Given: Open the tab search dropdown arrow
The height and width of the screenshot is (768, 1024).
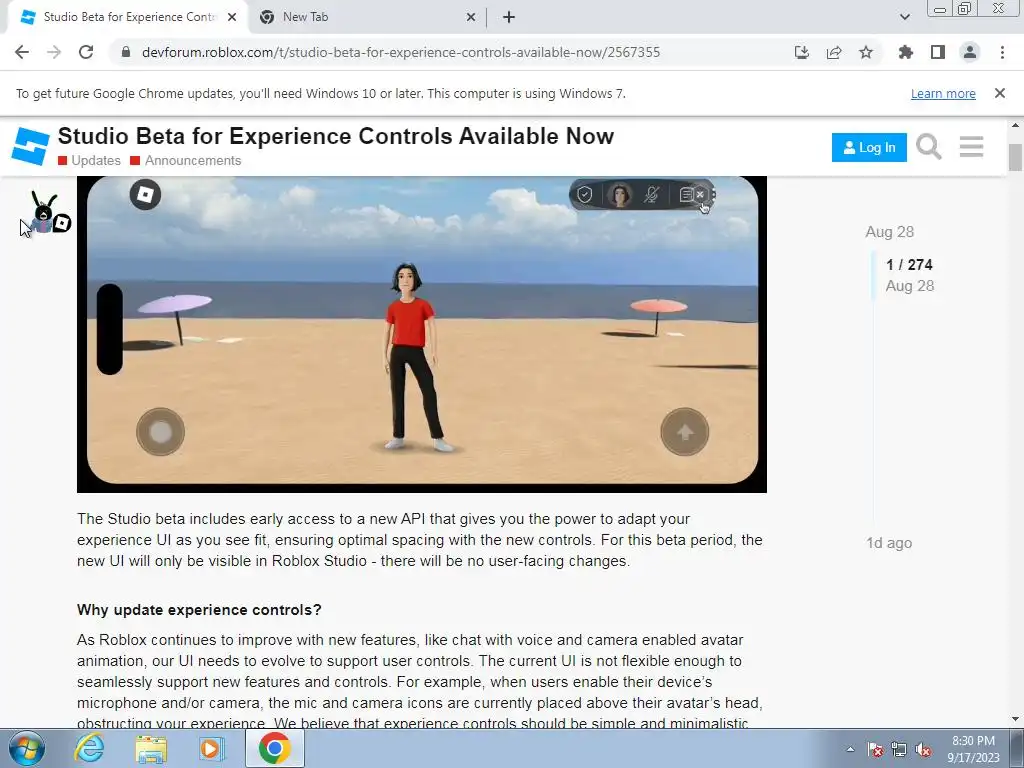Looking at the screenshot, I should click(x=904, y=17).
